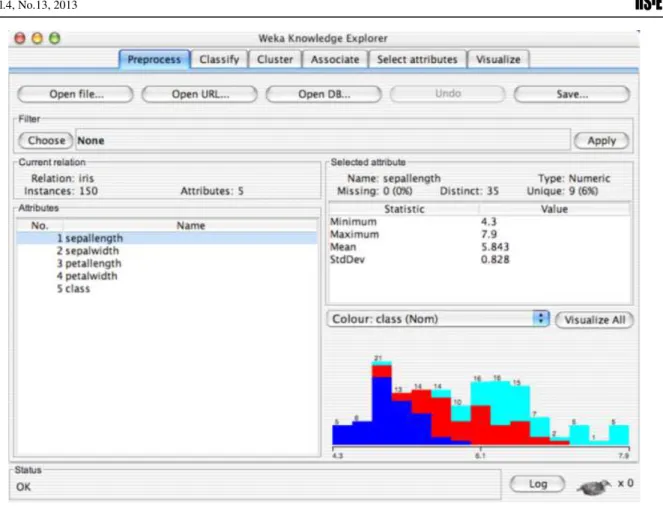Select the class attribute row

(167, 289)
